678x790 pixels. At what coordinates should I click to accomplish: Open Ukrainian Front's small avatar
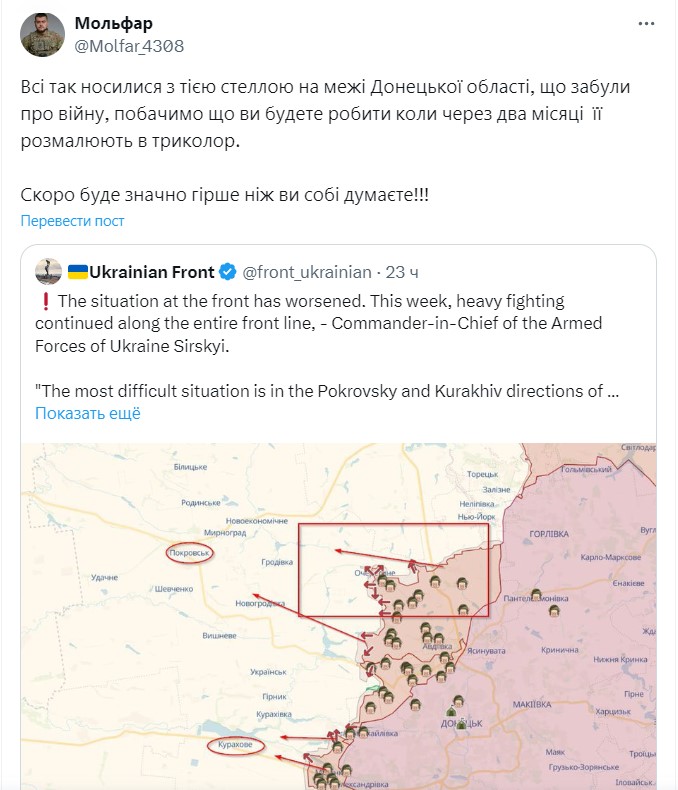coord(47,271)
